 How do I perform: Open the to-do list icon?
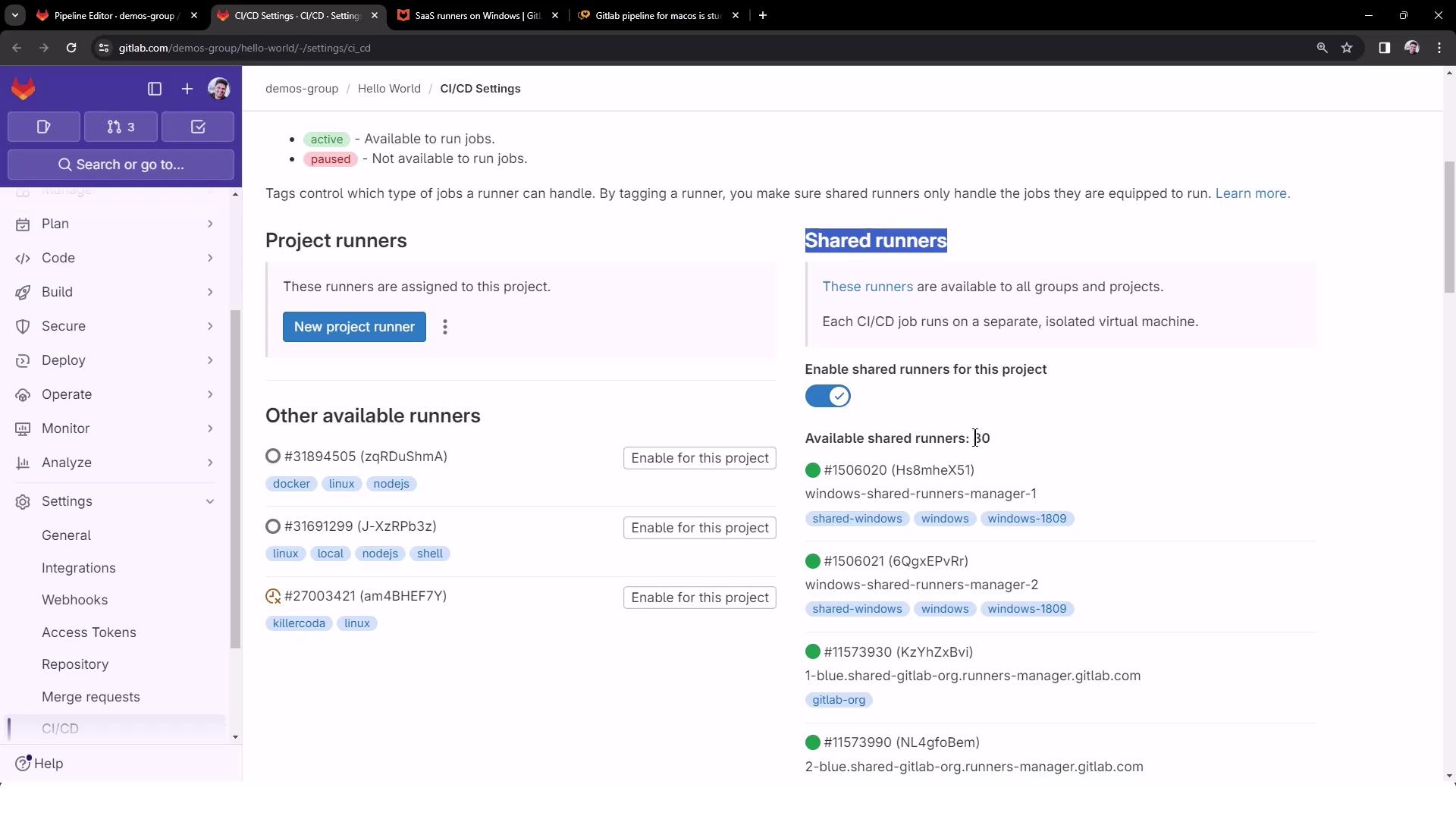pyautogui.click(x=198, y=127)
